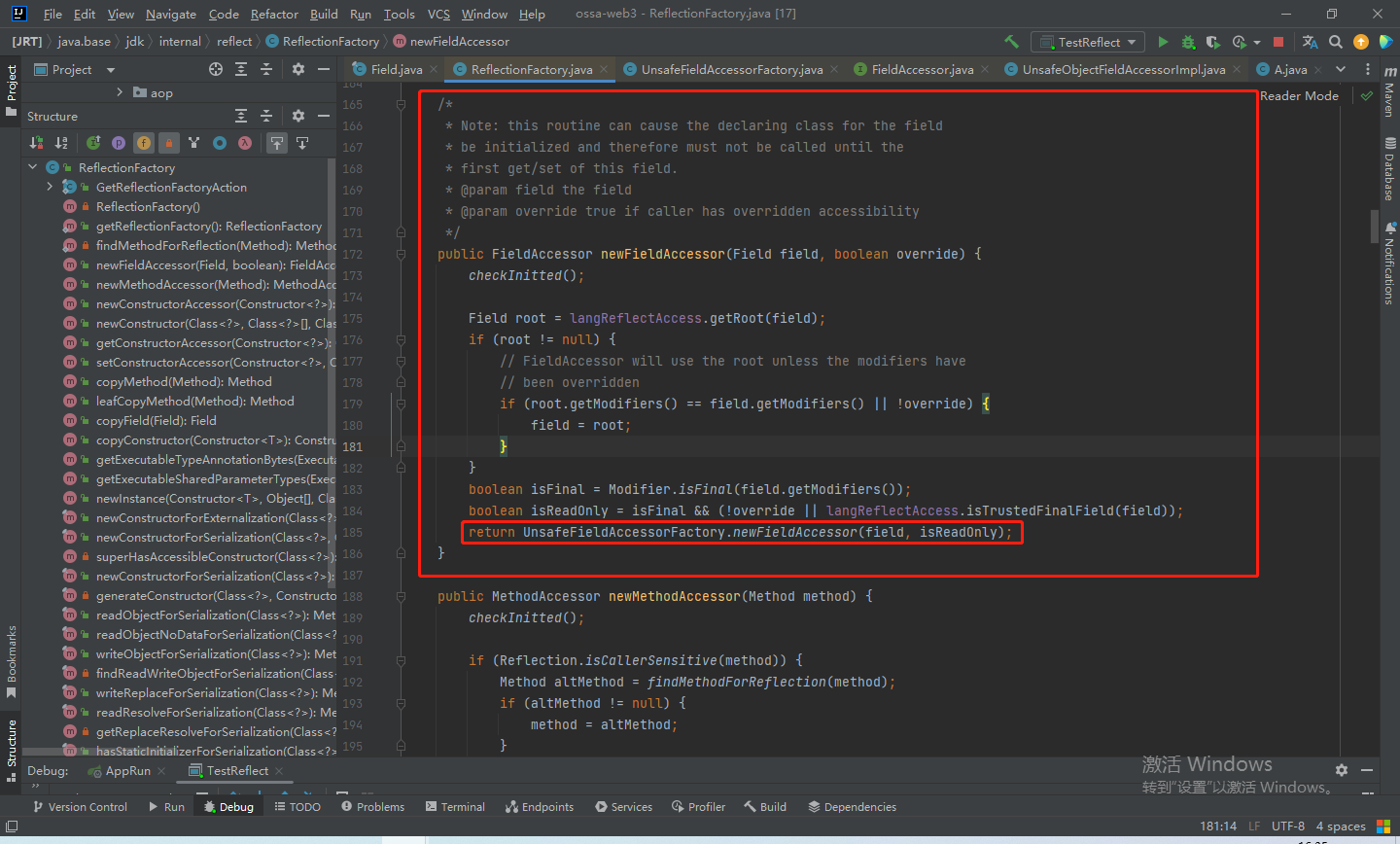
Task: Open the VCS menu
Action: click(x=438, y=14)
